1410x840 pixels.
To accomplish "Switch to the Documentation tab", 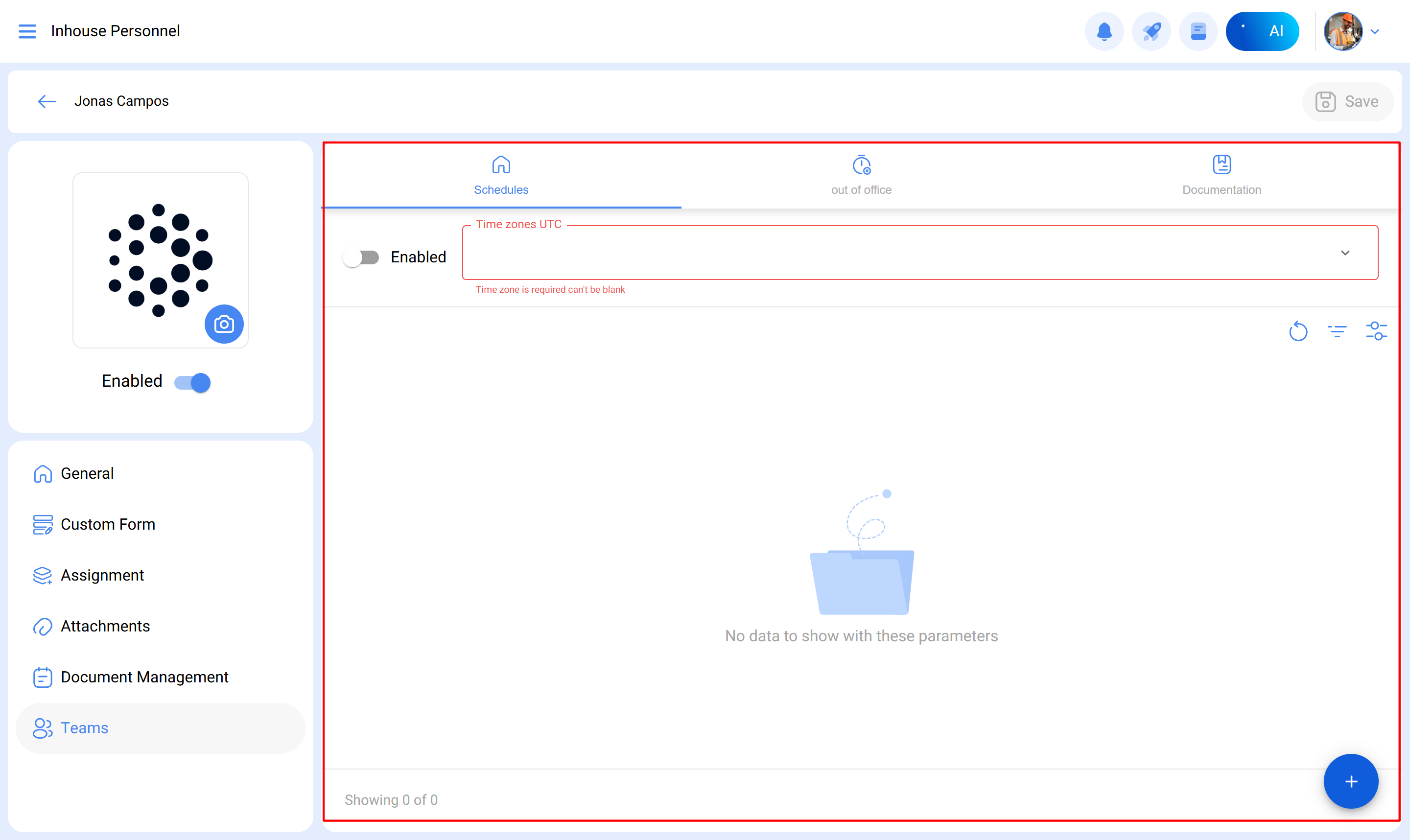I will 1221,175.
